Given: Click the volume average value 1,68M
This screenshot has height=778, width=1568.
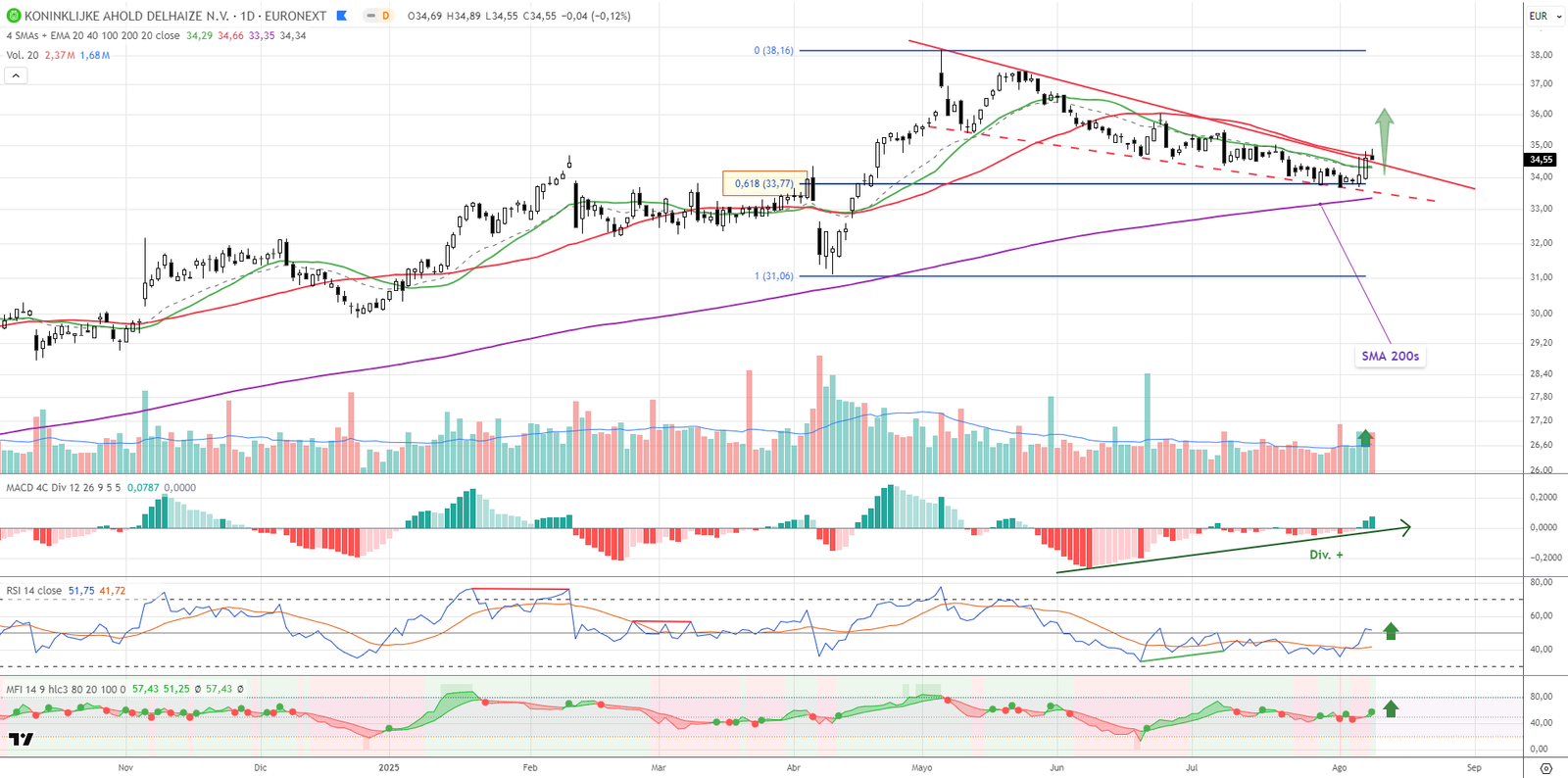Looking at the screenshot, I should point(95,55).
